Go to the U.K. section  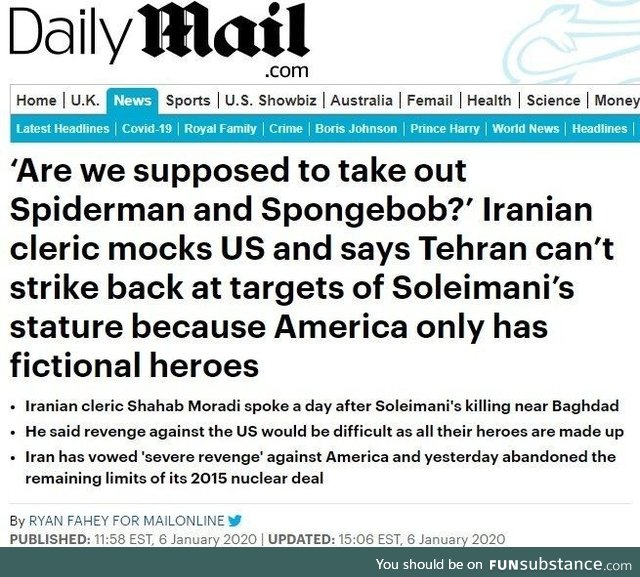pyautogui.click(x=85, y=100)
